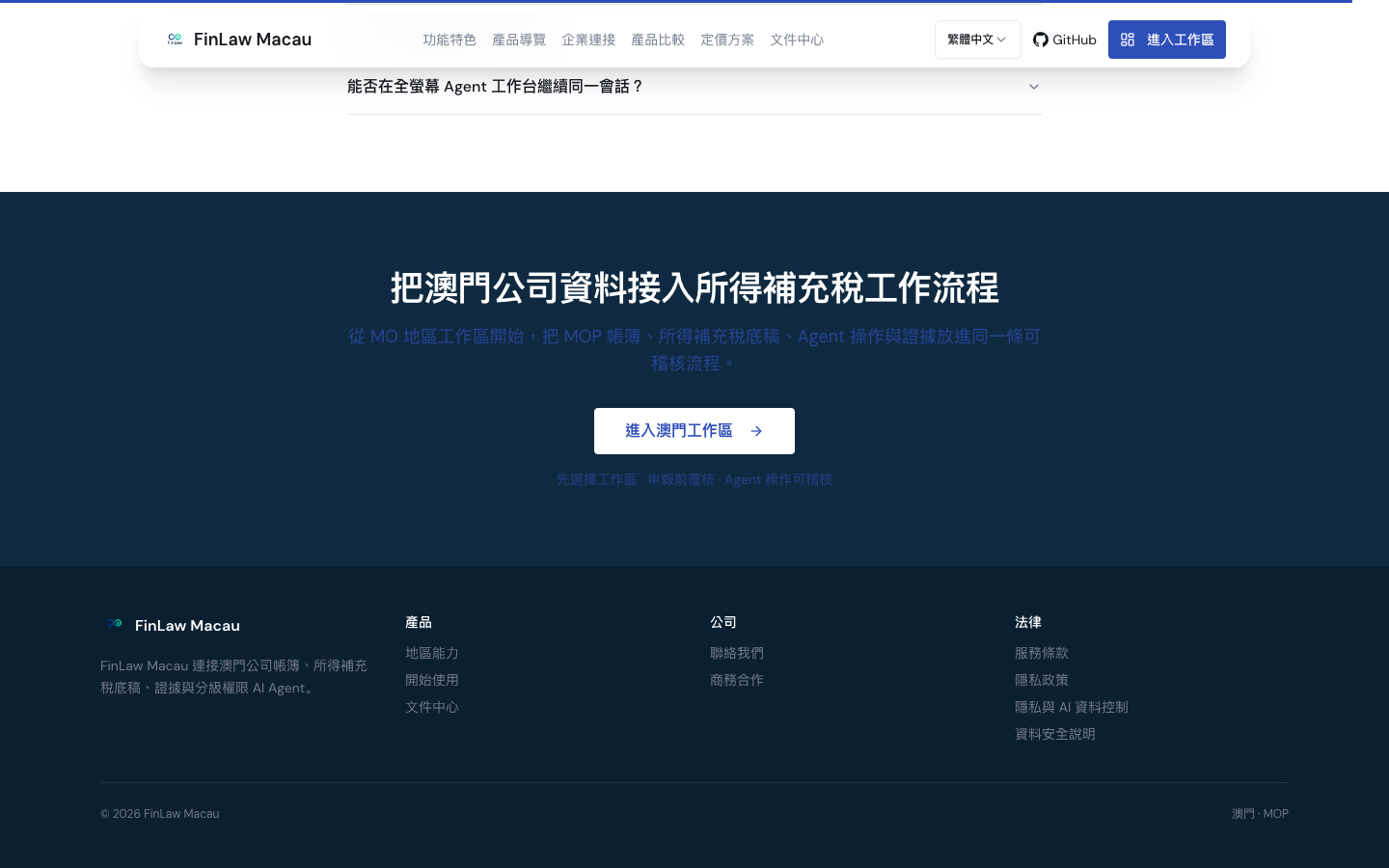Open the GitHub text link in header
The height and width of the screenshot is (868, 1389).
tap(1075, 40)
